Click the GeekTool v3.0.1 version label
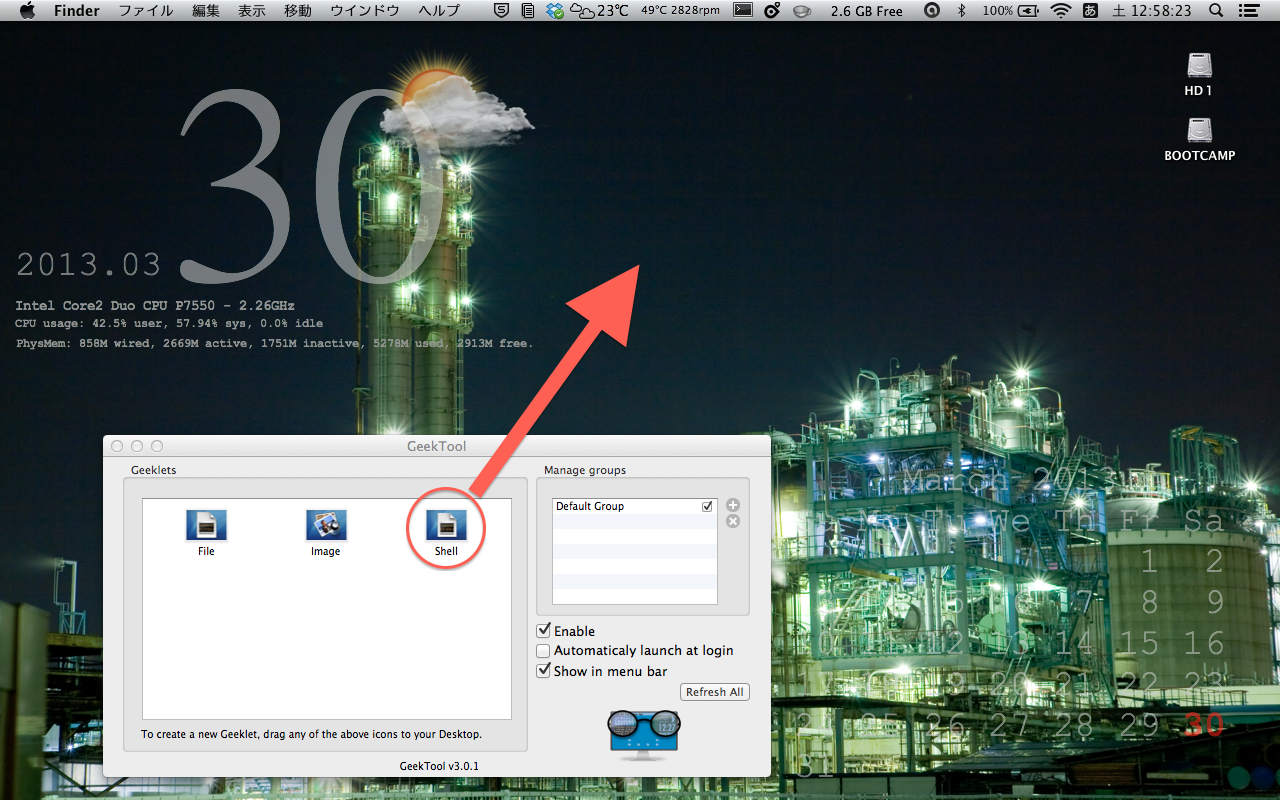The height and width of the screenshot is (800, 1280). tap(441, 766)
